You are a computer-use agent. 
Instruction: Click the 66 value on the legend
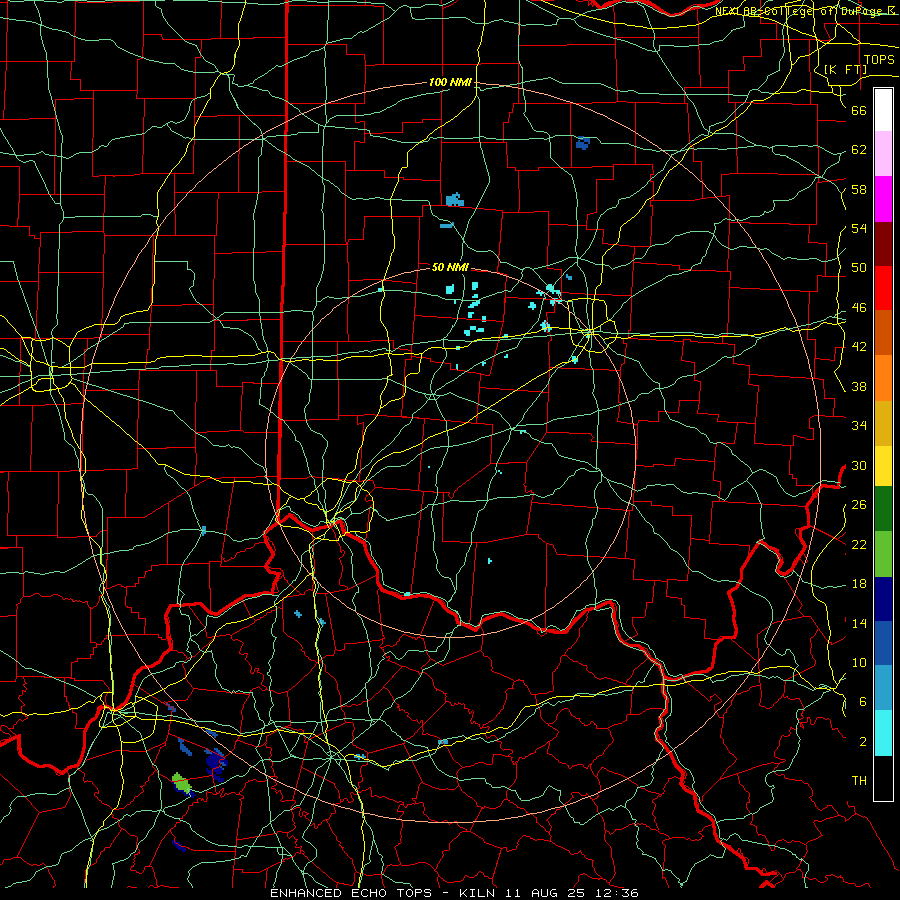pyautogui.click(x=859, y=110)
